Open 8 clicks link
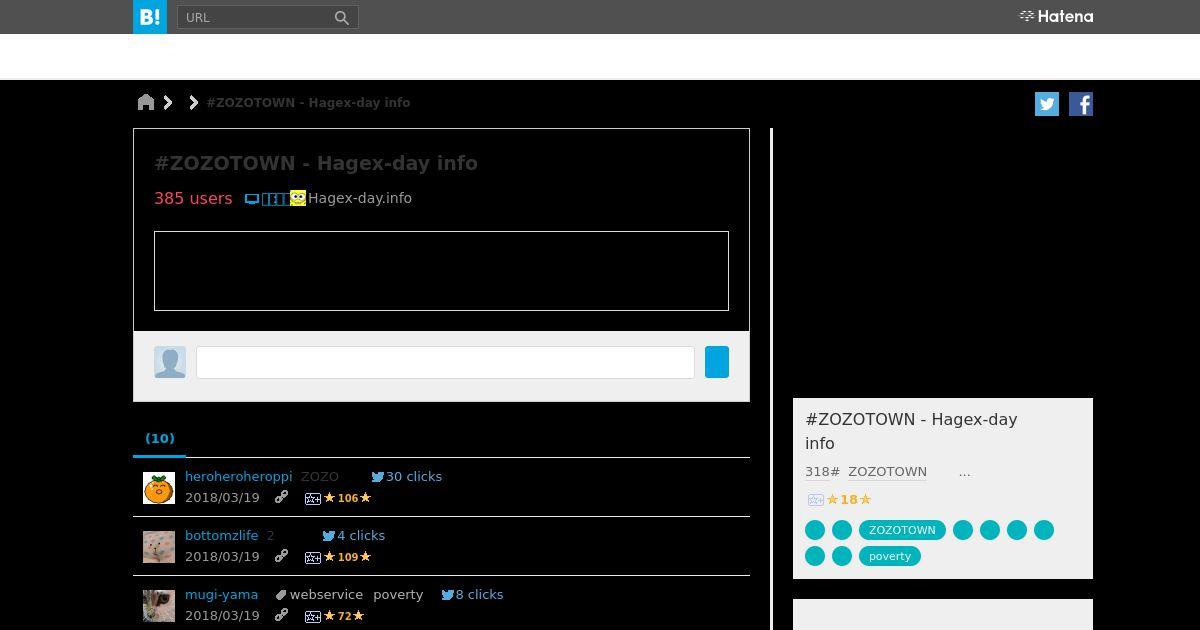The height and width of the screenshot is (630, 1200). pyautogui.click(x=479, y=595)
